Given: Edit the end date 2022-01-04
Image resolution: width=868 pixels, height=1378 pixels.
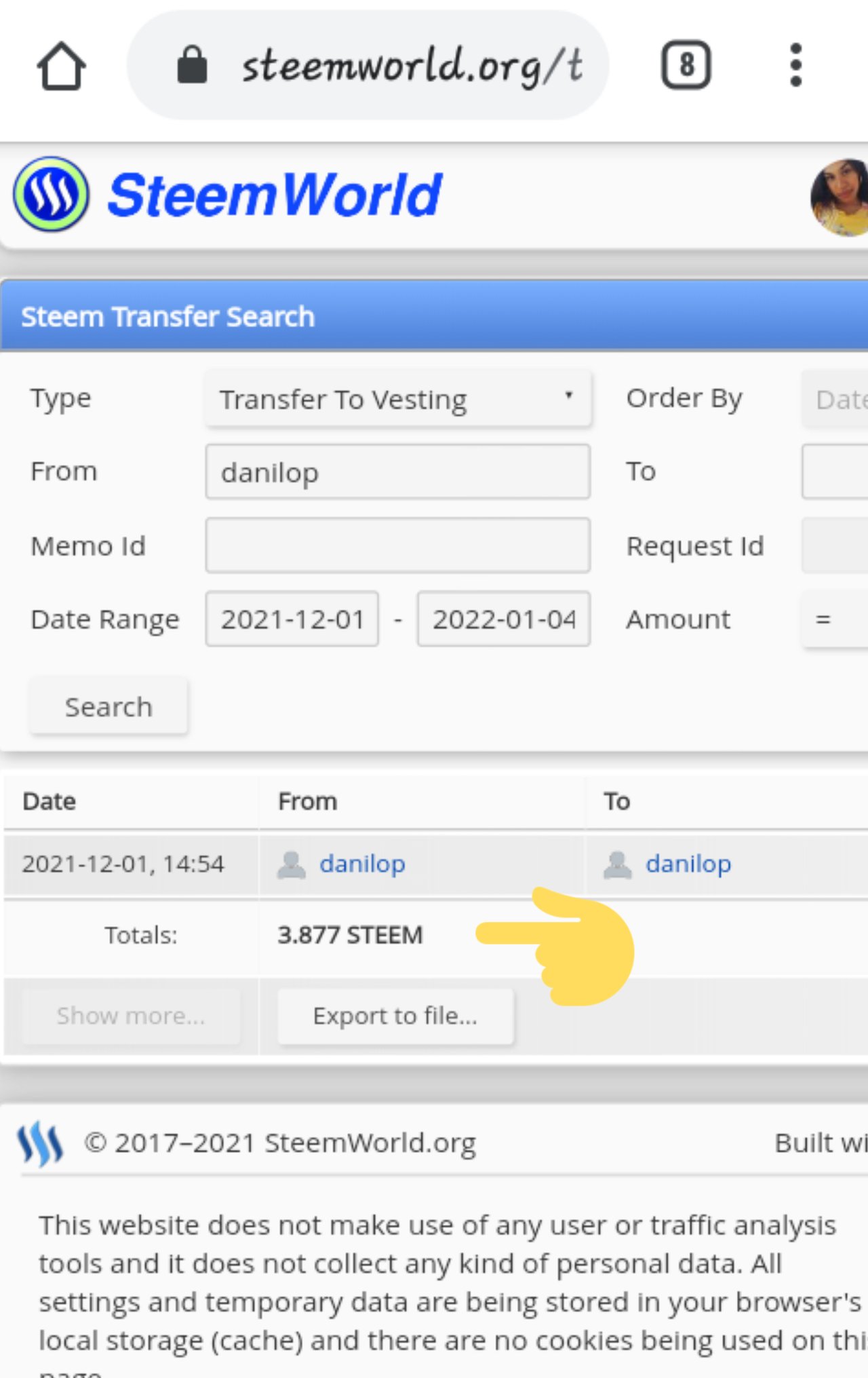Looking at the screenshot, I should coord(504,619).
